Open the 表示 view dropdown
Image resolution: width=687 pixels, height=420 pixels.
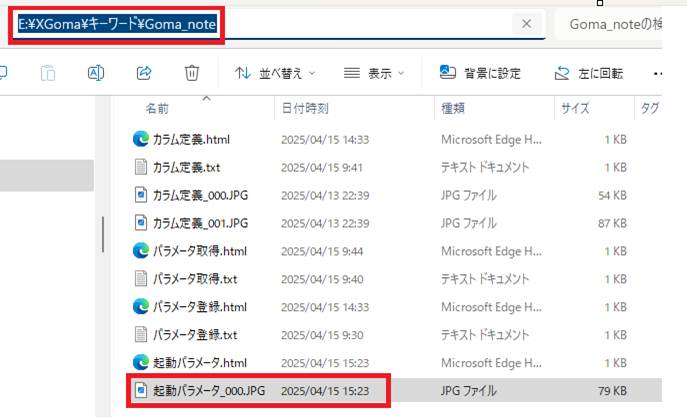point(373,73)
